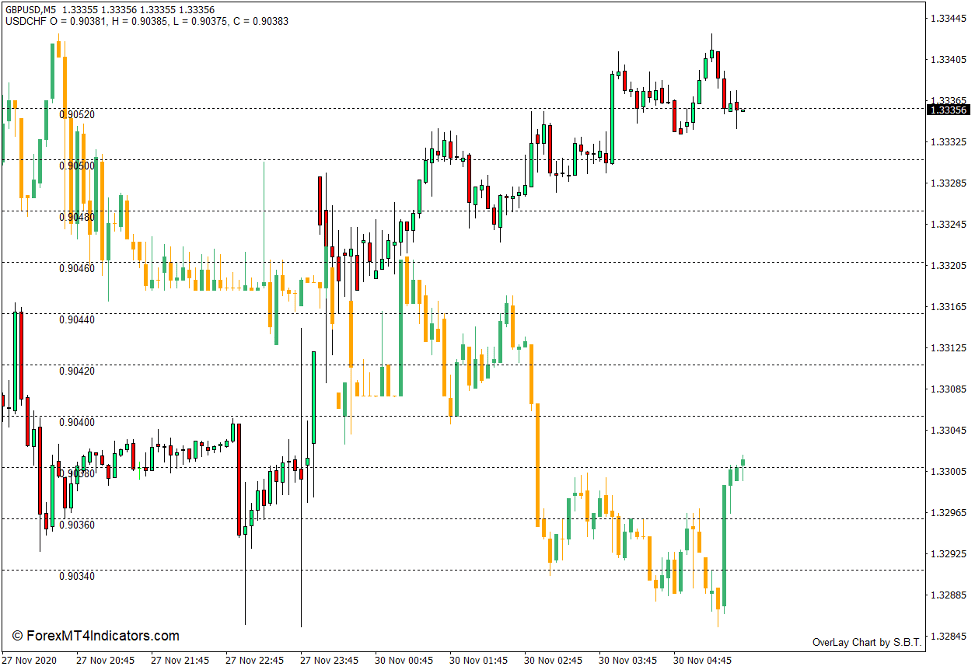This screenshot has width=977, height=670.
Task: Select the 30 Nov 00:45 time label
Action: pos(404,658)
